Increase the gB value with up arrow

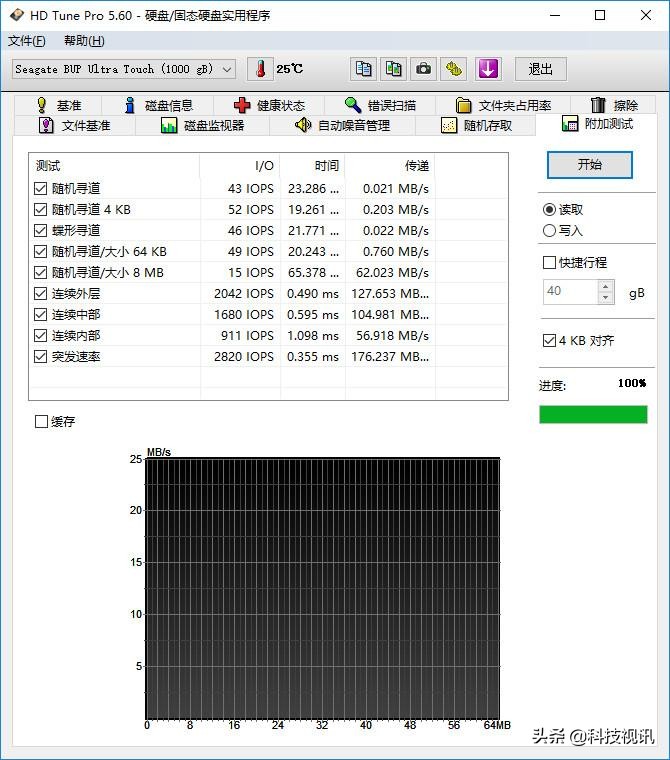605,286
